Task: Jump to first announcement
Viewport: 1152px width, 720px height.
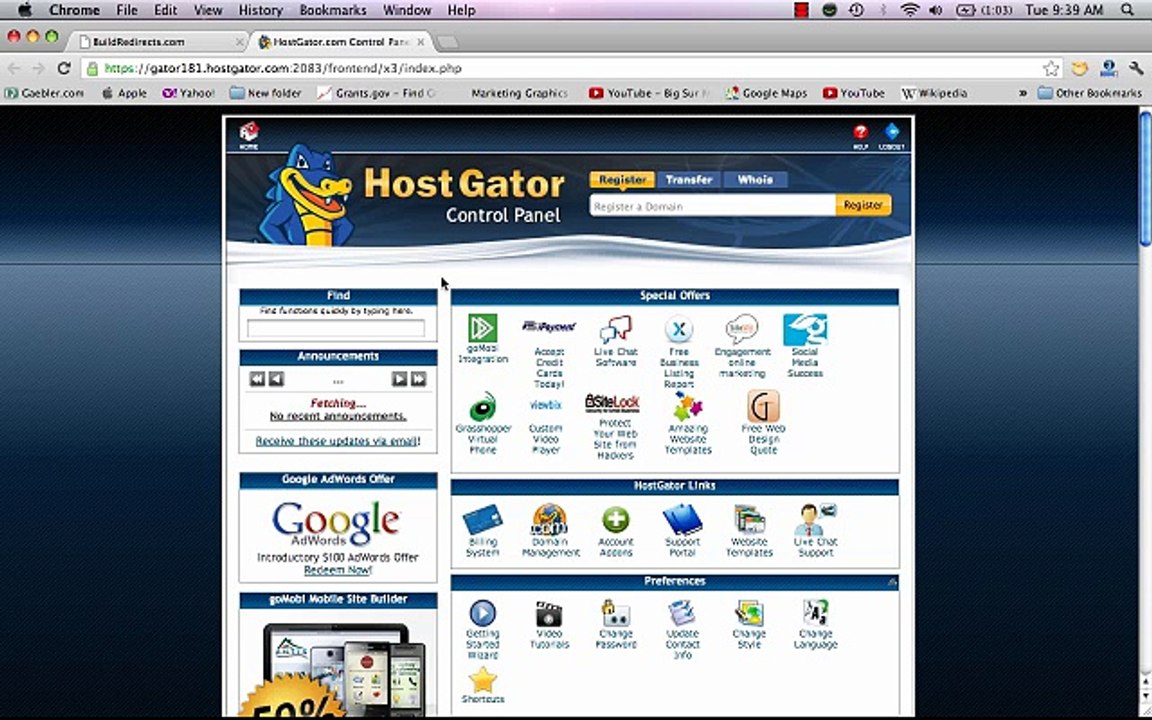Action: tap(256, 378)
